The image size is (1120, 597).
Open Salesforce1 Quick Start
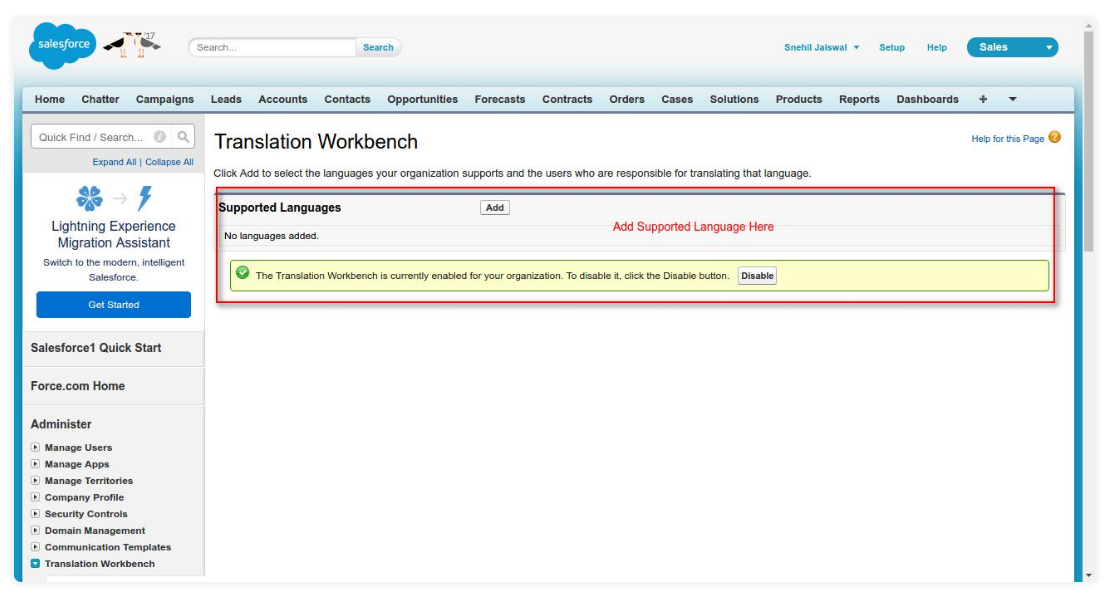[96, 348]
